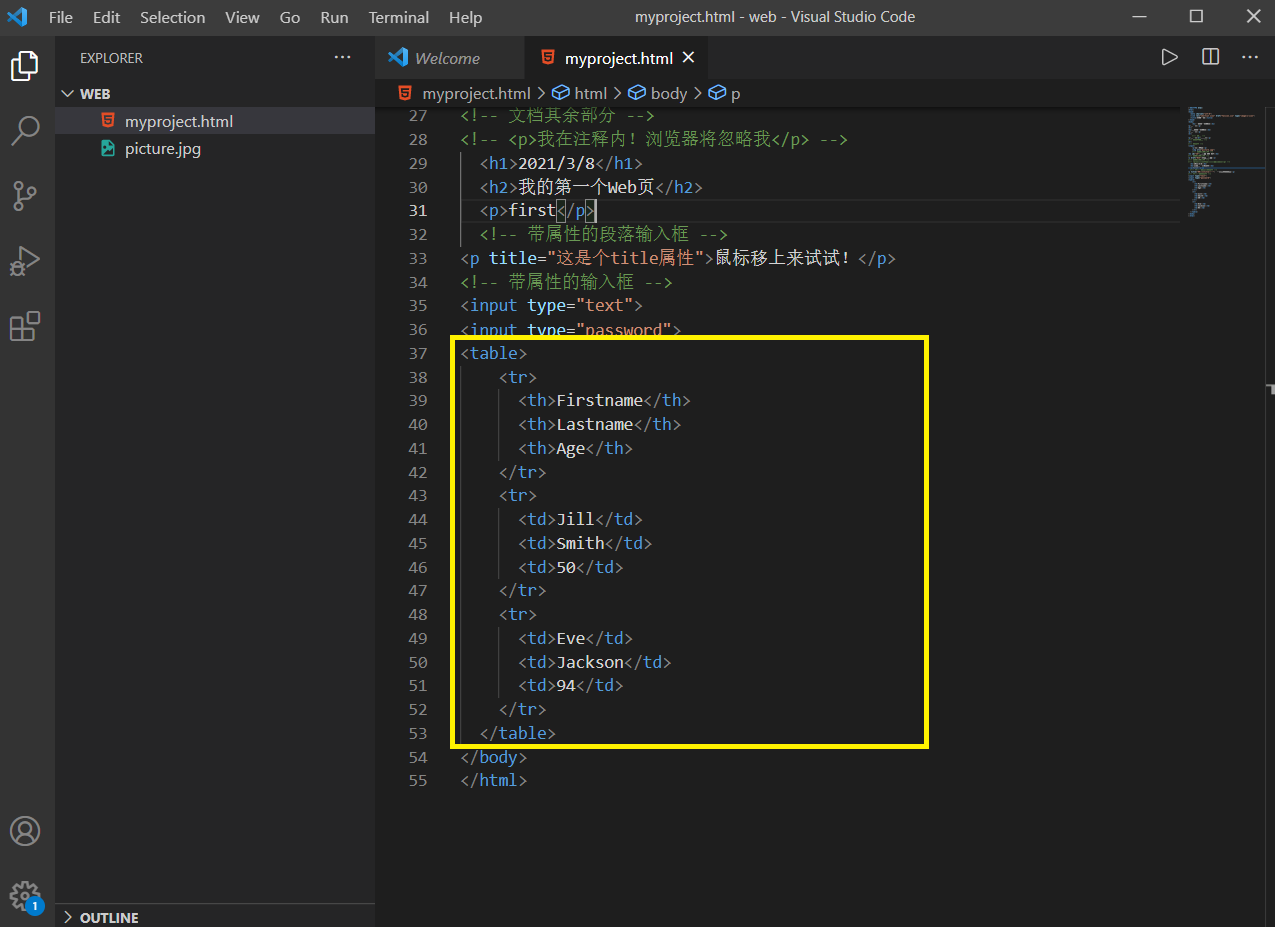Viewport: 1275px width, 927px height.
Task: Open the Terminal menu
Action: [399, 17]
